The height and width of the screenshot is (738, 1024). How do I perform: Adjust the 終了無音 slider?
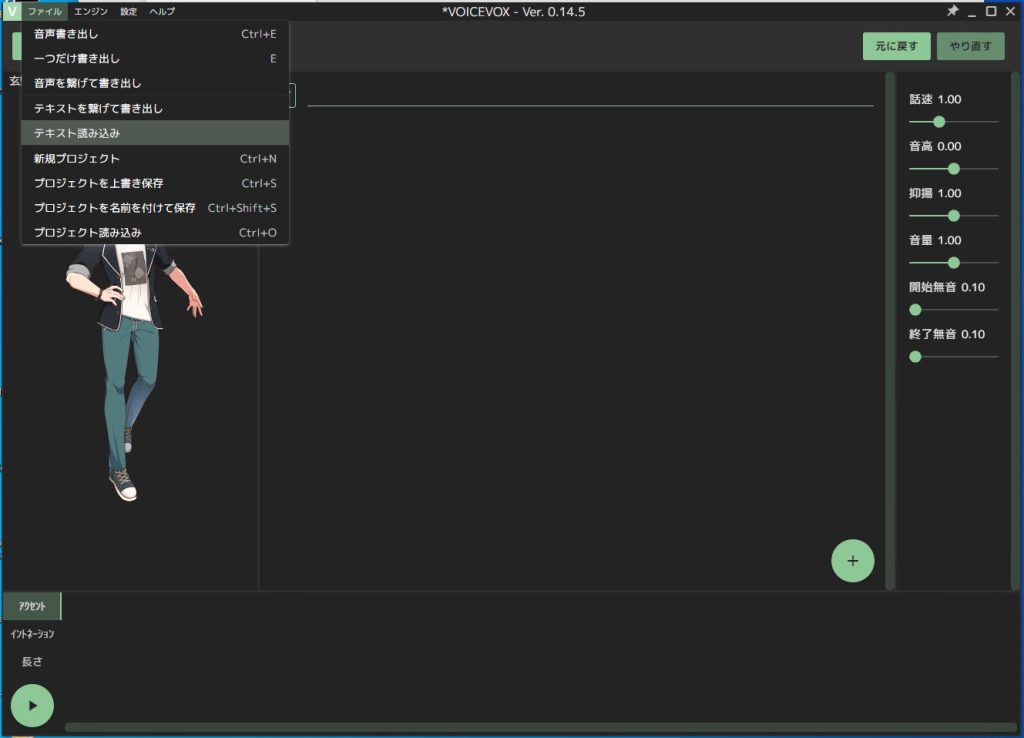(x=953, y=357)
